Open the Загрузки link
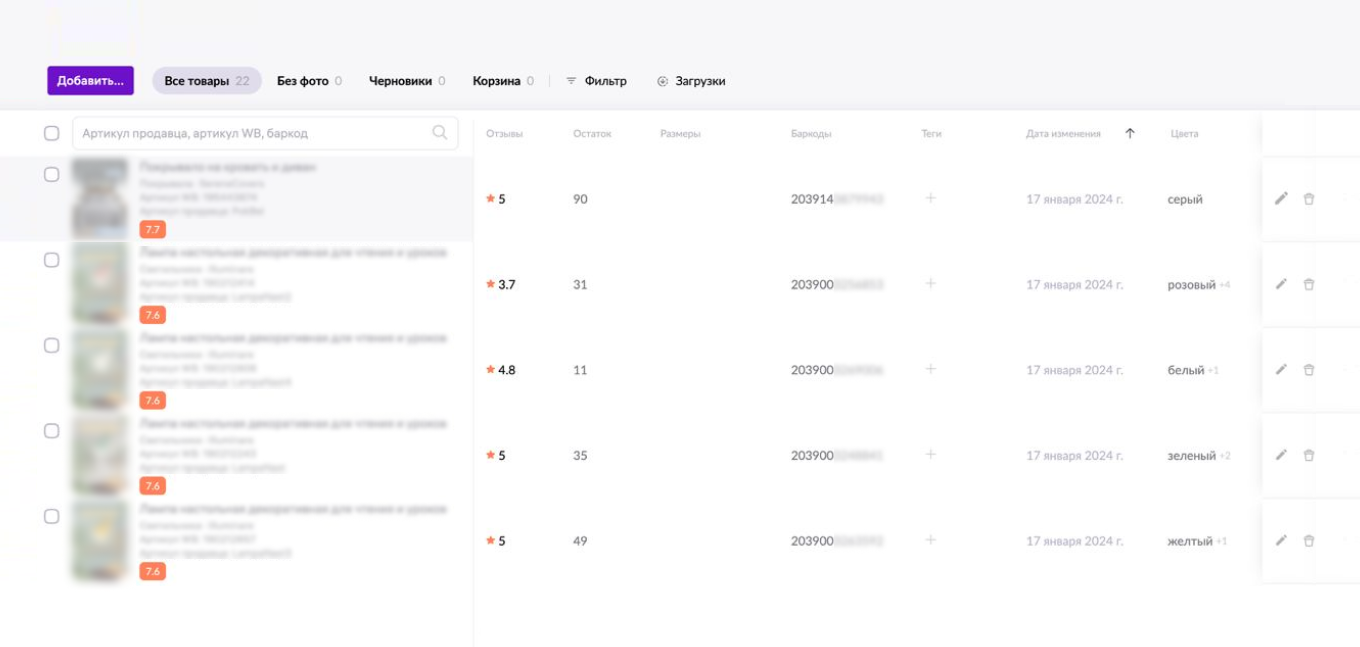 [691, 81]
